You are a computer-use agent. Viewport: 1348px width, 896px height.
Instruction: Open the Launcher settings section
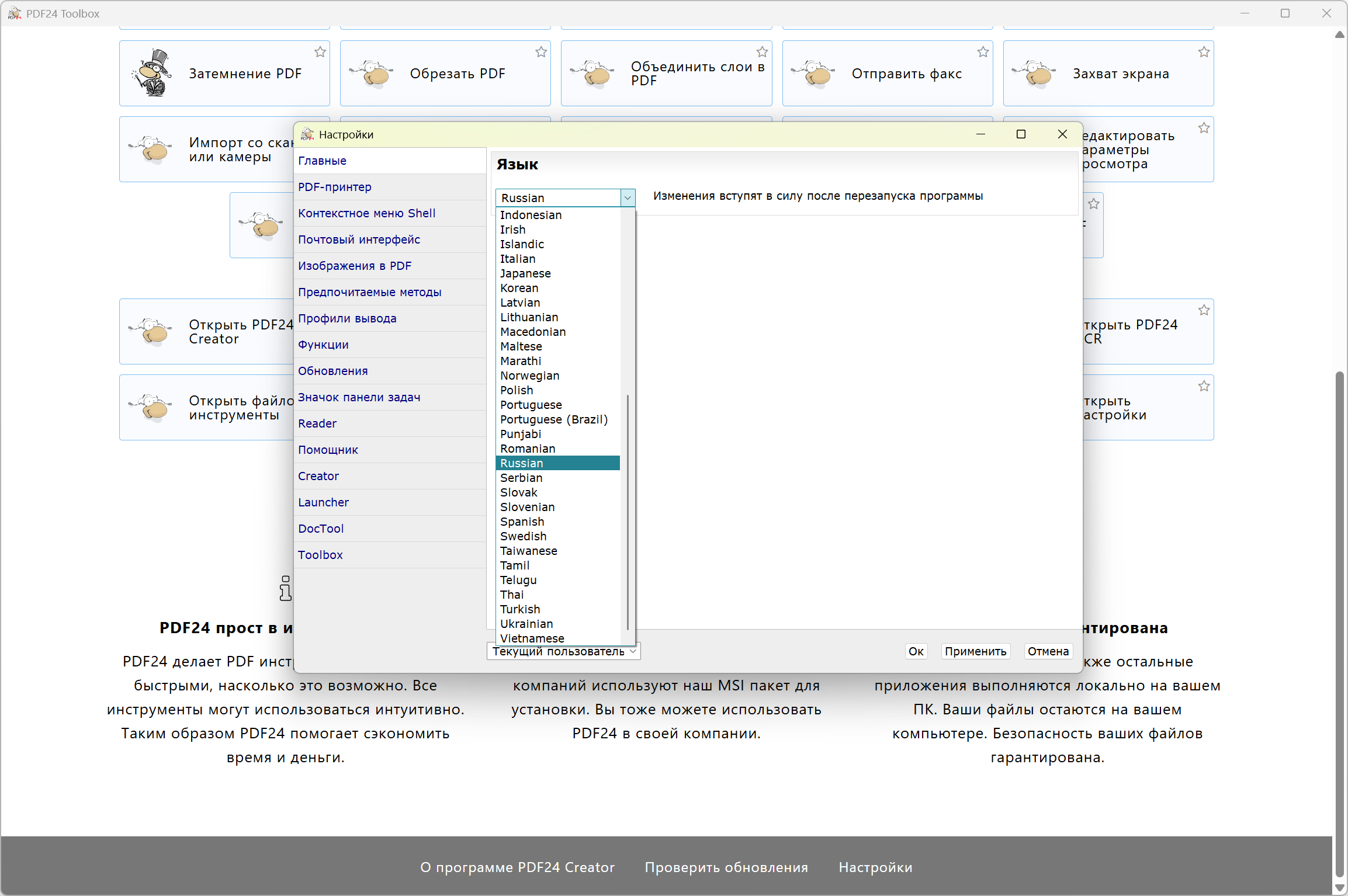click(x=390, y=502)
